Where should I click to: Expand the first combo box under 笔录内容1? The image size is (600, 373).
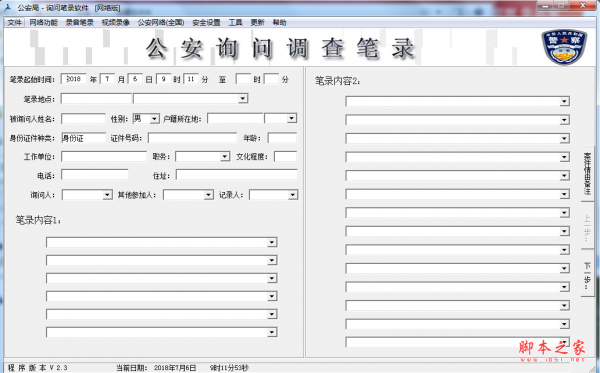[272, 242]
